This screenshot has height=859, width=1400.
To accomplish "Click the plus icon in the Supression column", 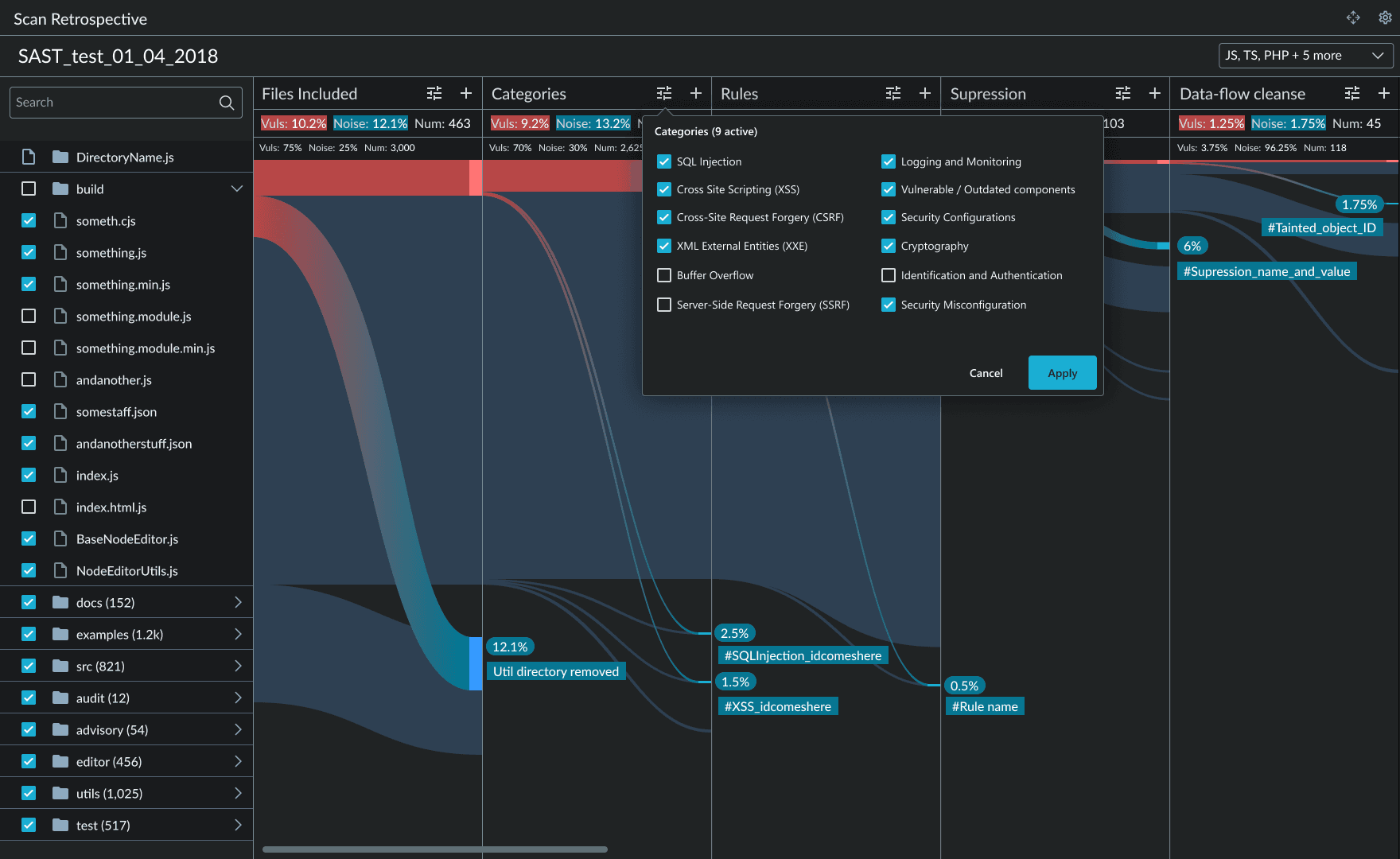I will (1154, 93).
